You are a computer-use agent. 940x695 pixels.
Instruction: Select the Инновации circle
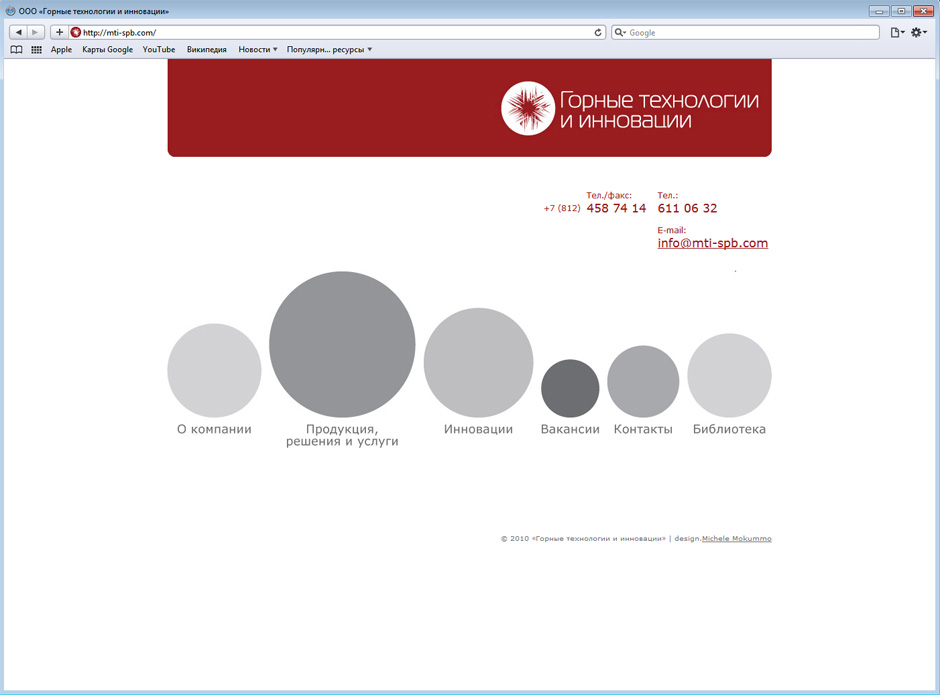(x=478, y=362)
